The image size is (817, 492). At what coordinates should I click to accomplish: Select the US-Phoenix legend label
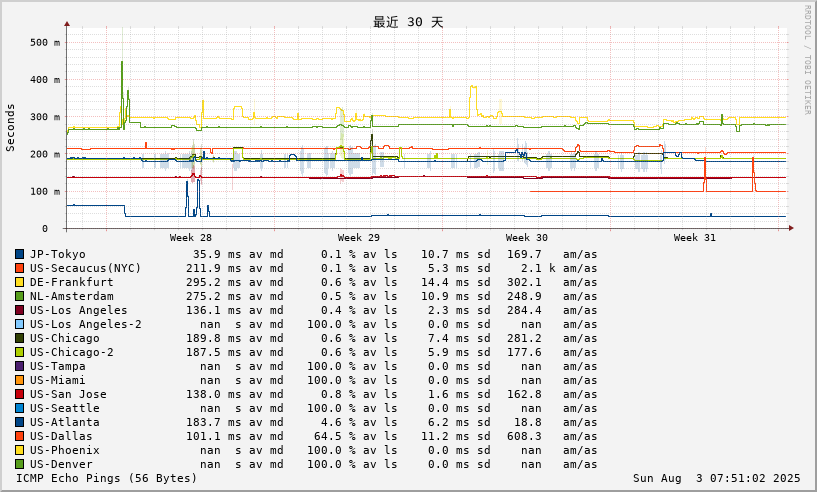[64, 450]
